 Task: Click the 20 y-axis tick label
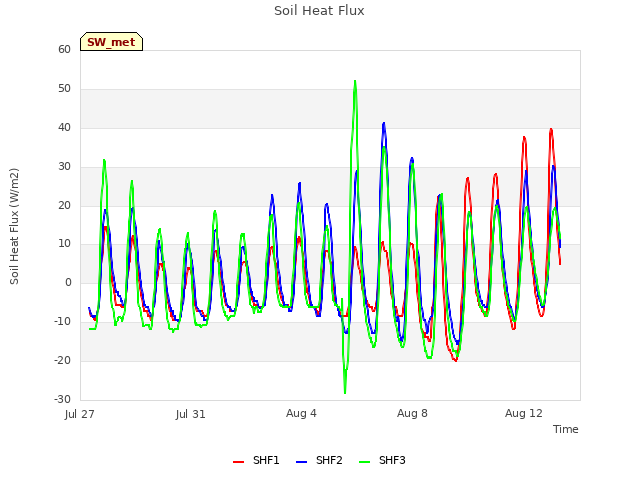64,205
